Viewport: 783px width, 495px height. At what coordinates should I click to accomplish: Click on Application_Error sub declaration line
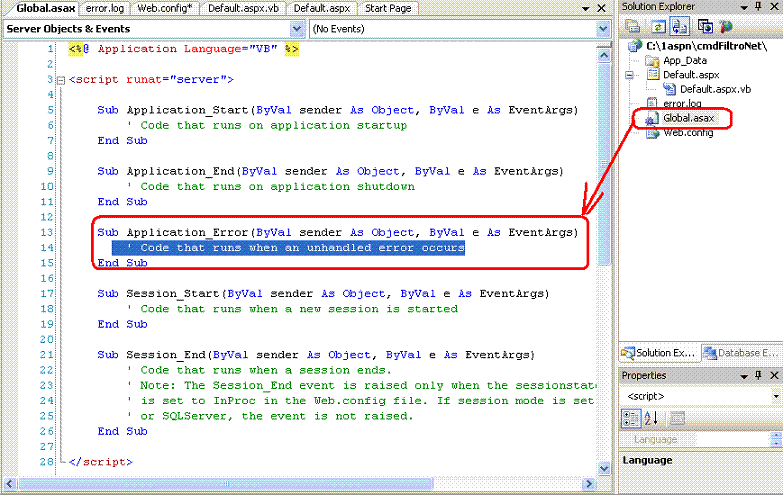338,232
